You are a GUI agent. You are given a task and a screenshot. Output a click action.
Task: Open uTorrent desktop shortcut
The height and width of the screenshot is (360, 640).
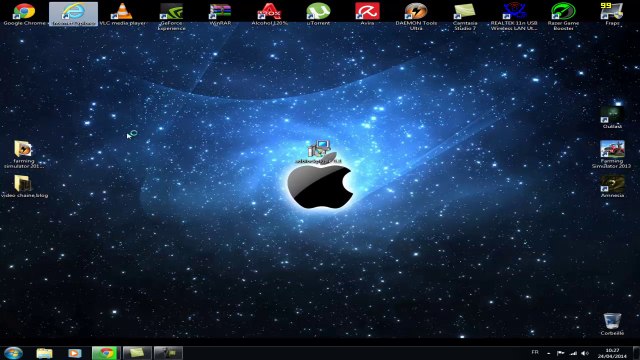click(318, 13)
